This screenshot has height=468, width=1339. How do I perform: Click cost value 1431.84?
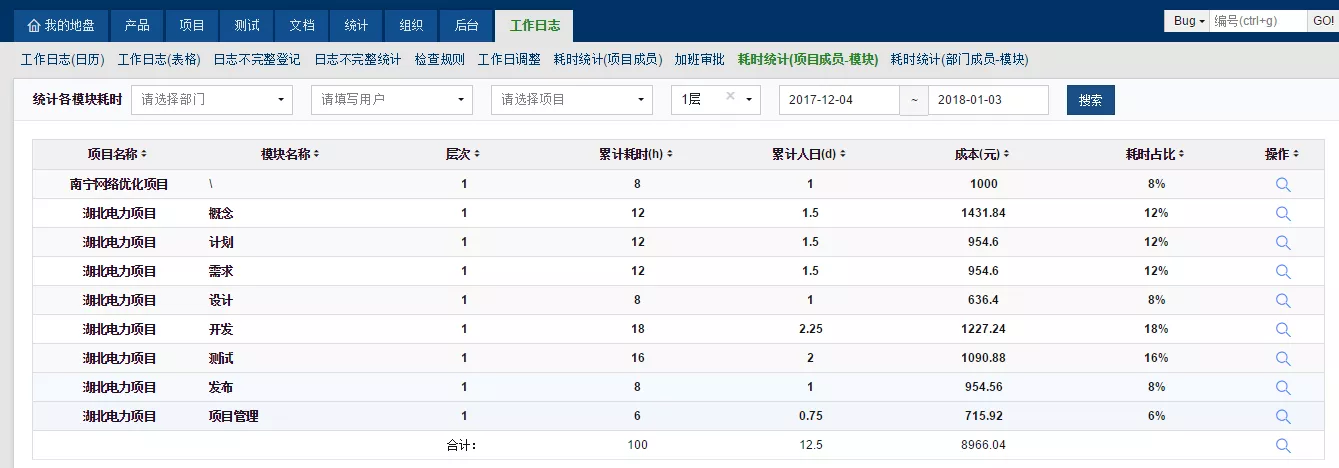[x=984, y=213]
